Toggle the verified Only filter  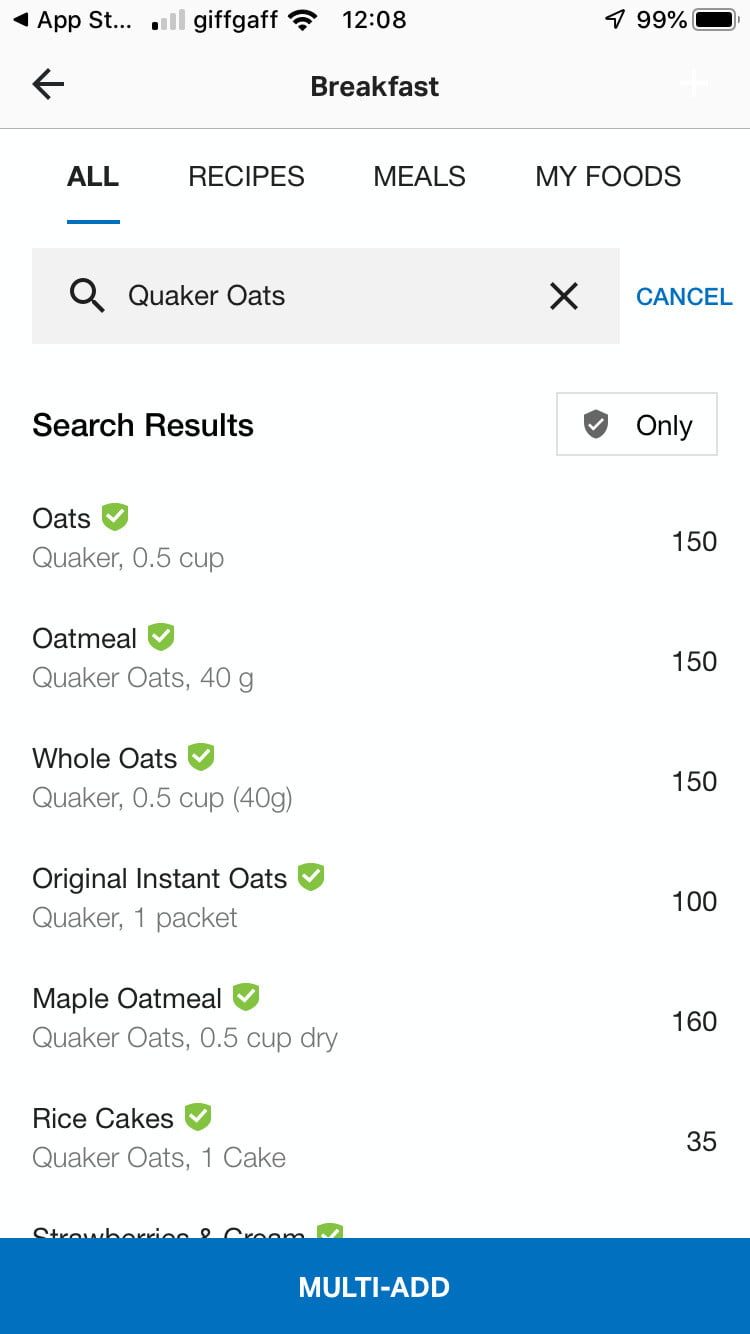point(637,425)
